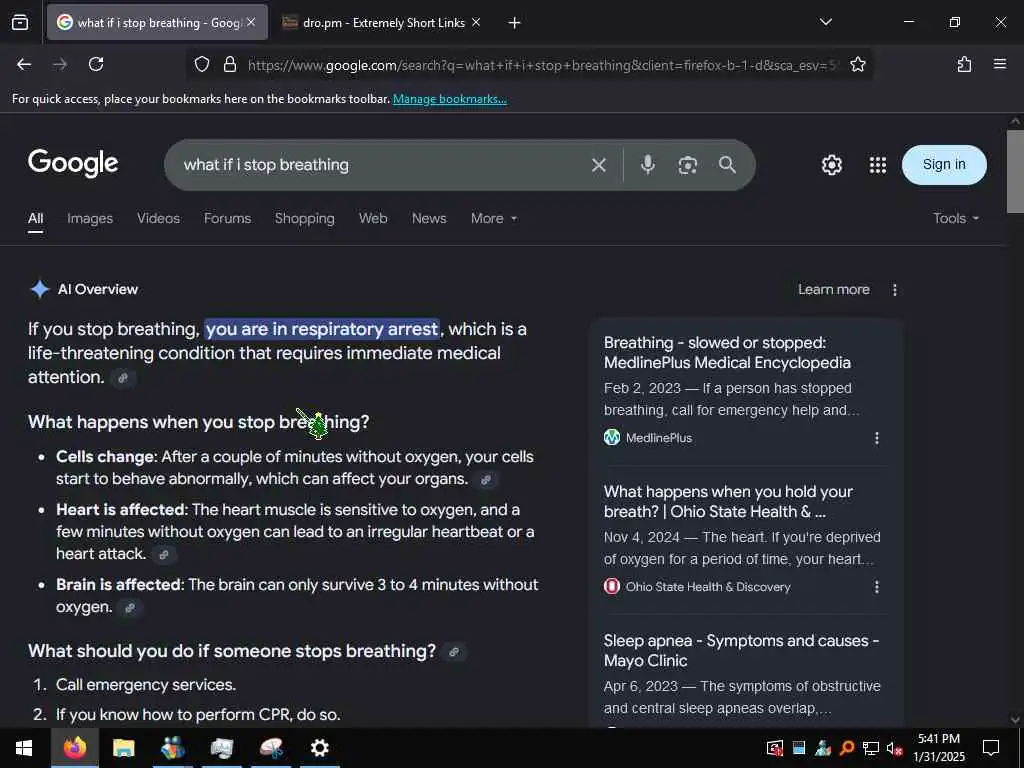Click the site security padlock icon
The height and width of the screenshot is (768, 1024).
click(x=229, y=64)
